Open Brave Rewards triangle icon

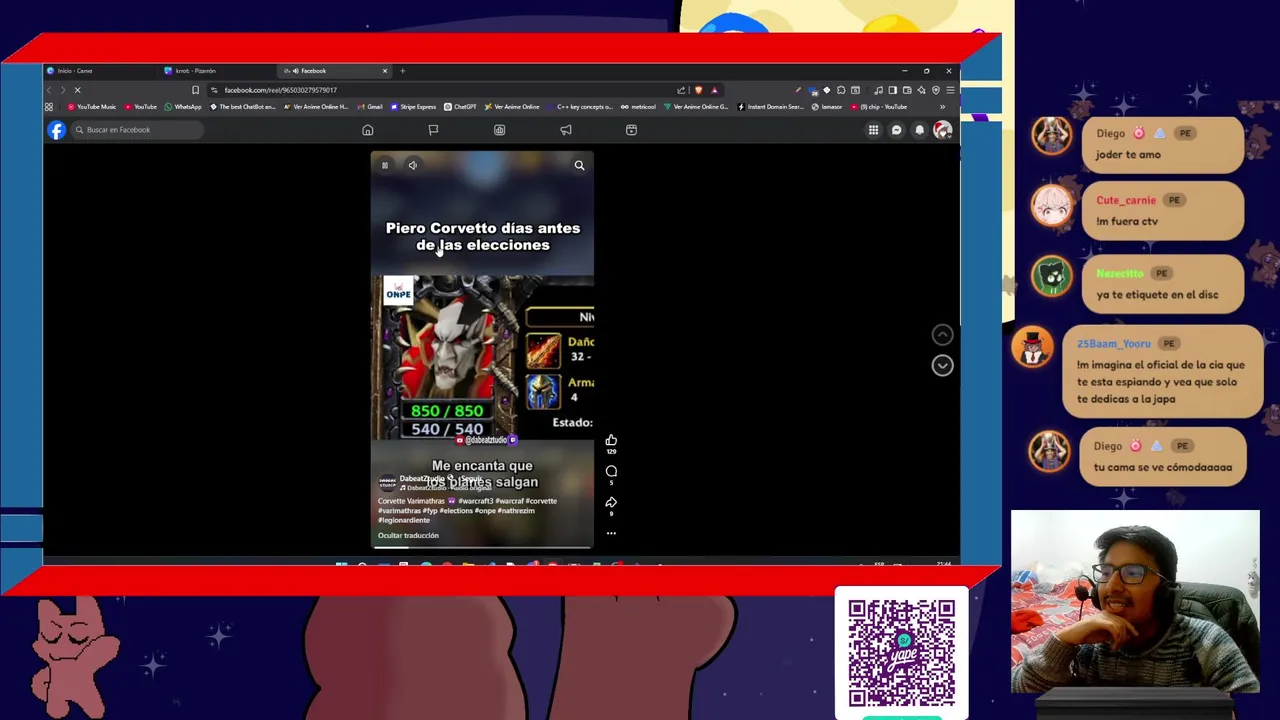714,90
